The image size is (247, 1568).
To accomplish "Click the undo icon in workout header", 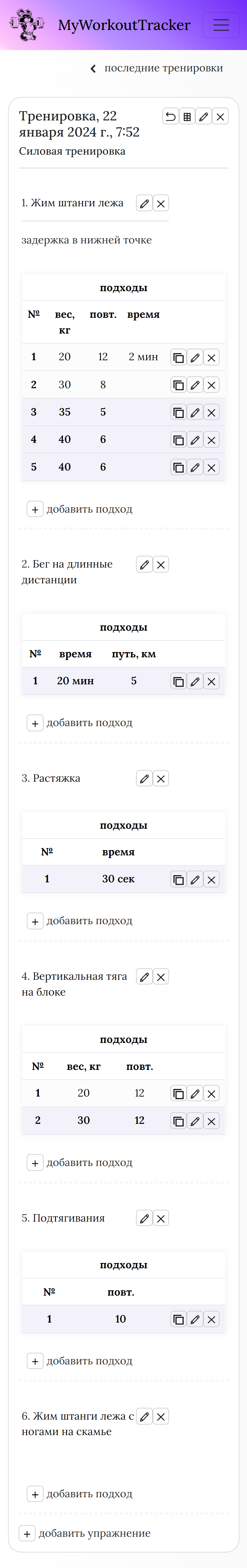I will (x=171, y=116).
